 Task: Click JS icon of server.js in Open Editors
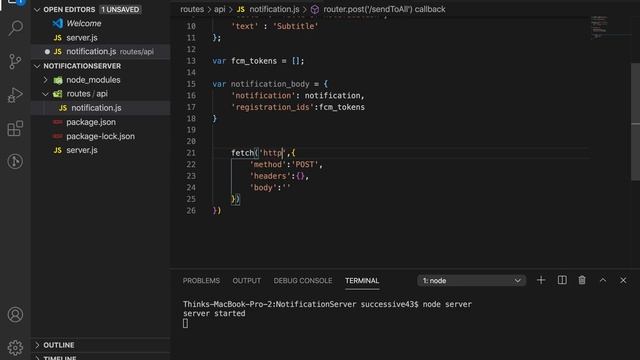coord(58,38)
